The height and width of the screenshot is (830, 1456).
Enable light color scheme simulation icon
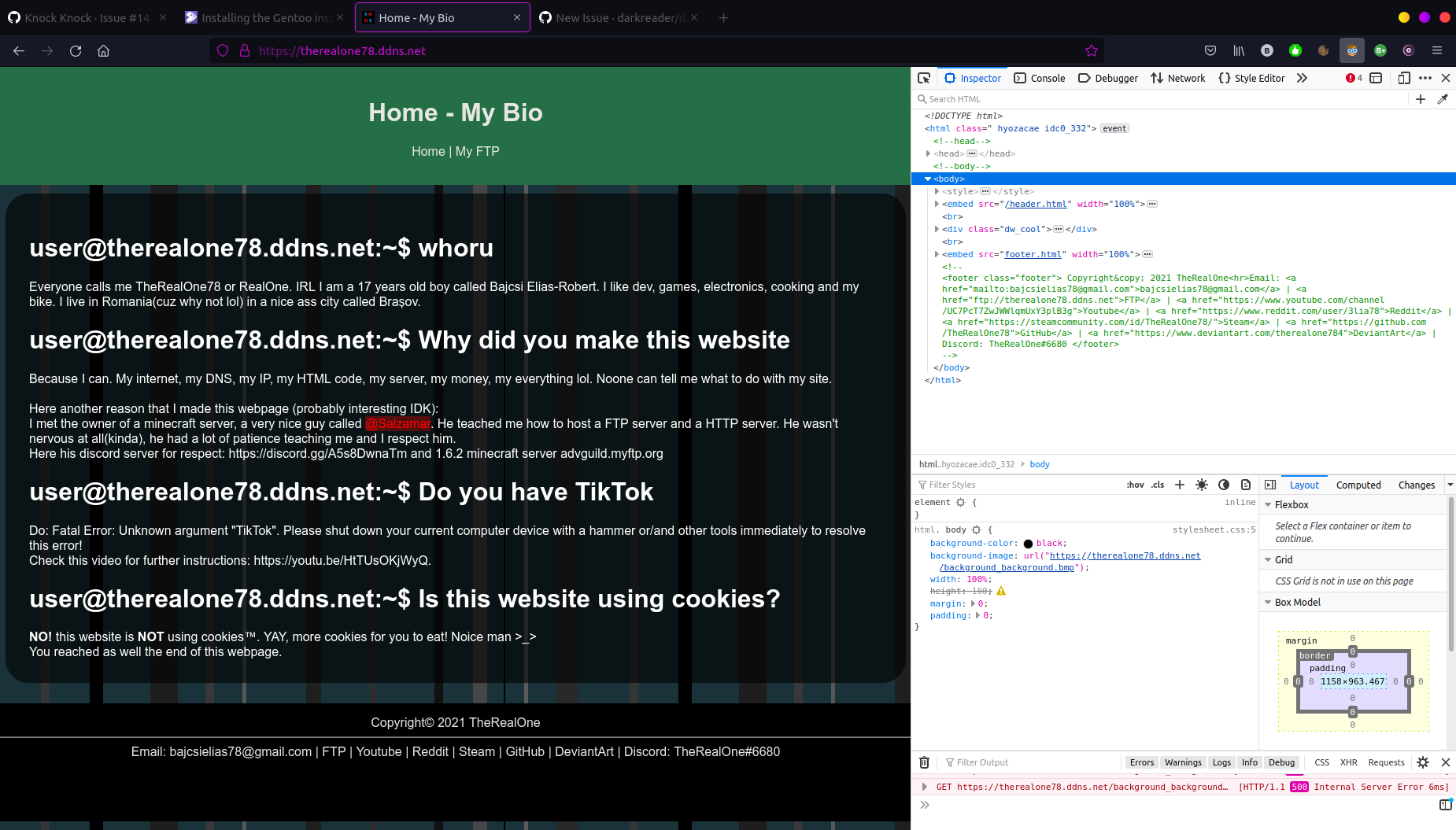(1202, 485)
